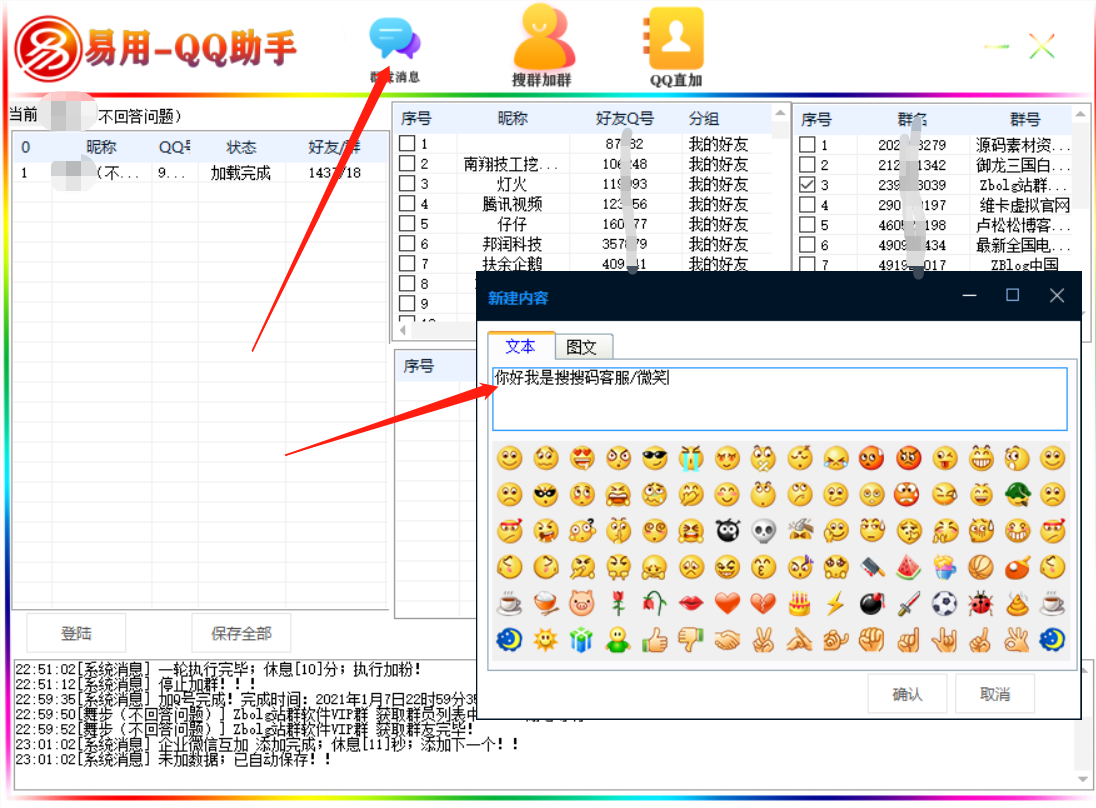
Task: Insert the pig face emoji
Action: pos(582,603)
